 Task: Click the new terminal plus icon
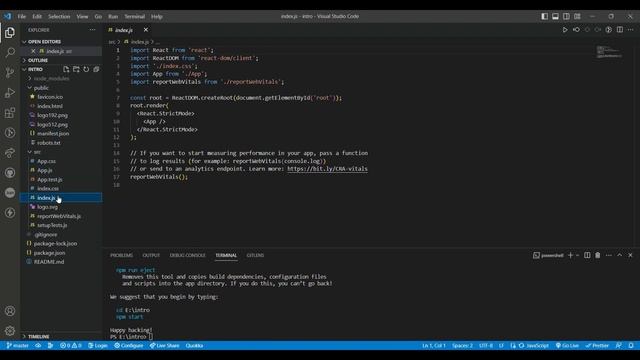tap(570, 255)
